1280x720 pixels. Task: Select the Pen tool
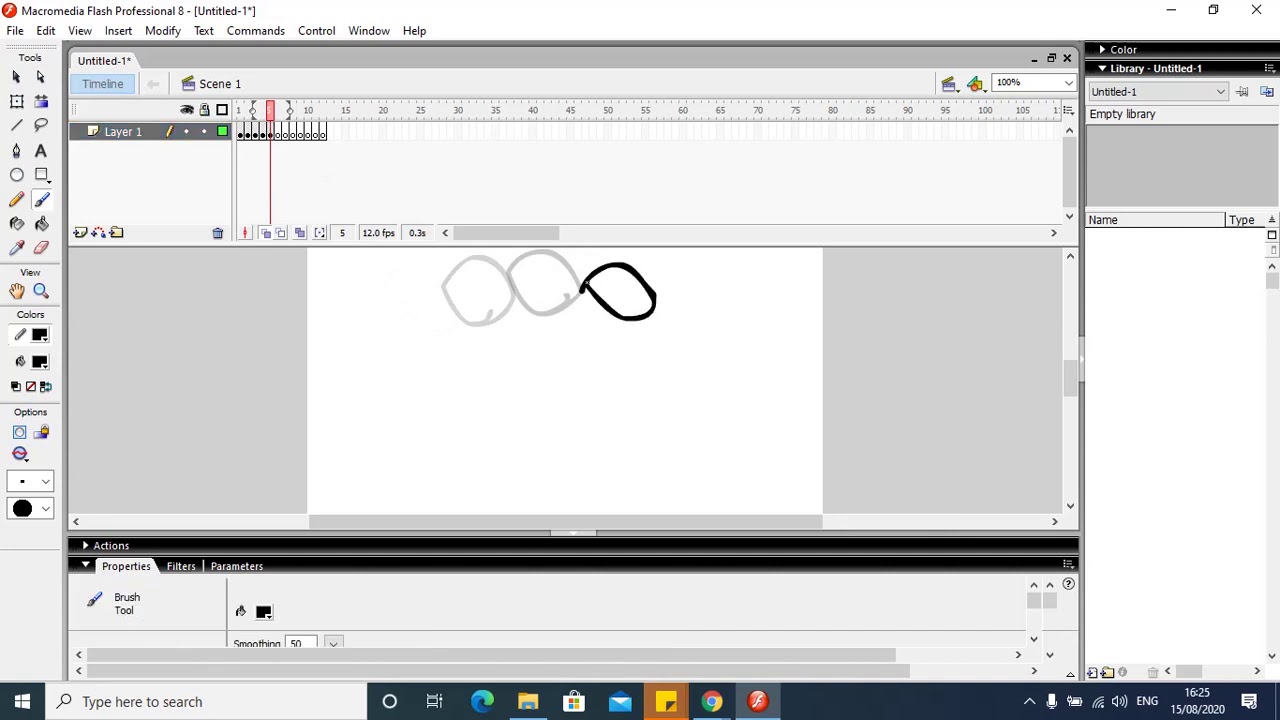[x=16, y=150]
